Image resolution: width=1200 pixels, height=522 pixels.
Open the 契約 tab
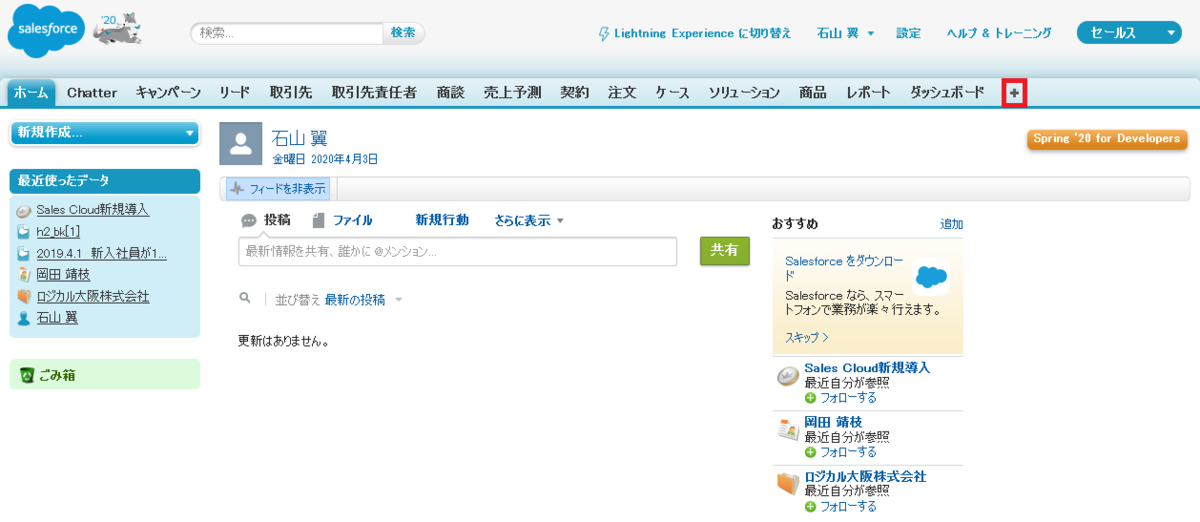tap(575, 93)
